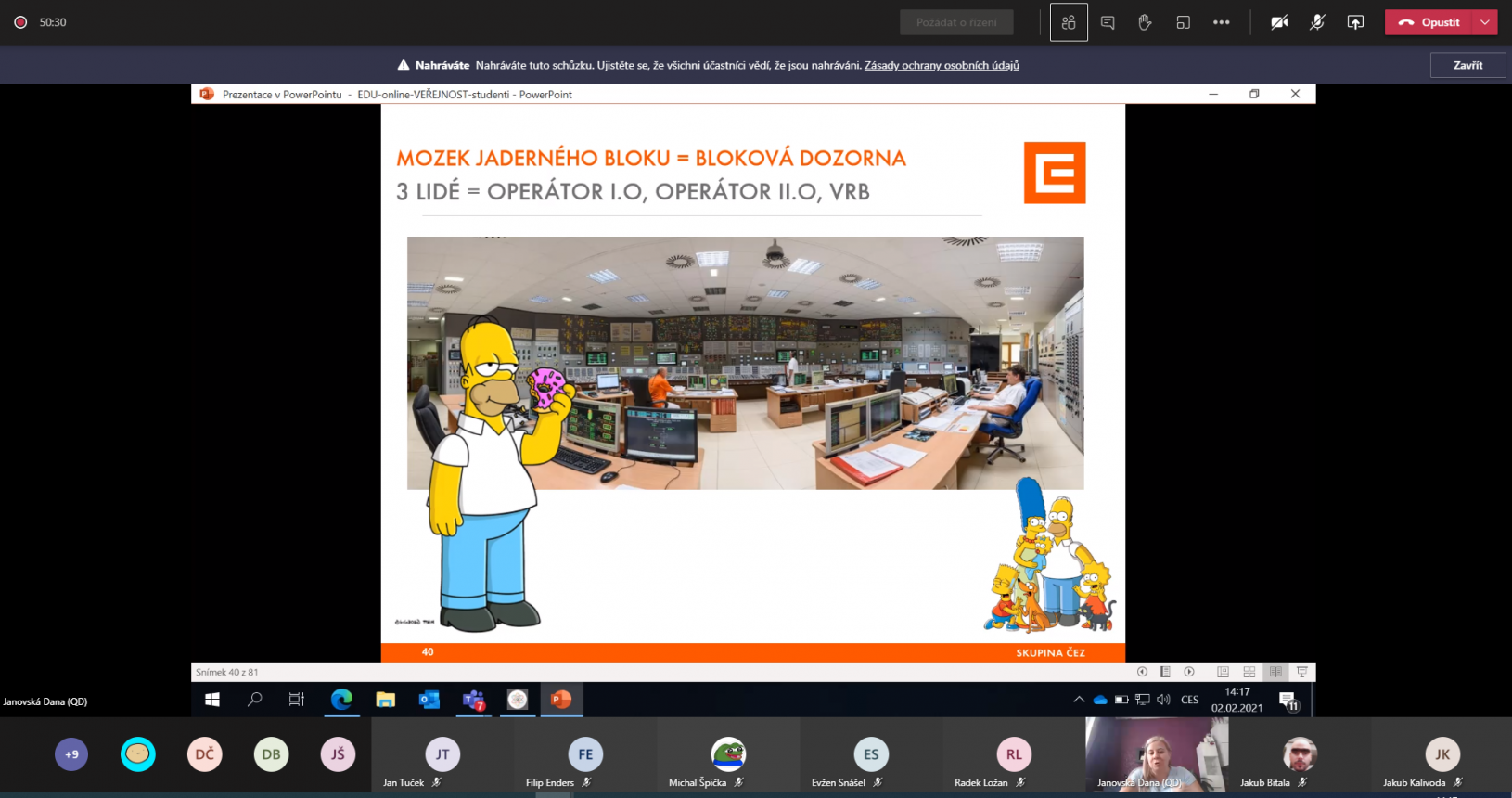Open the breakout rooms icon
1512x798 pixels.
click(x=1183, y=22)
